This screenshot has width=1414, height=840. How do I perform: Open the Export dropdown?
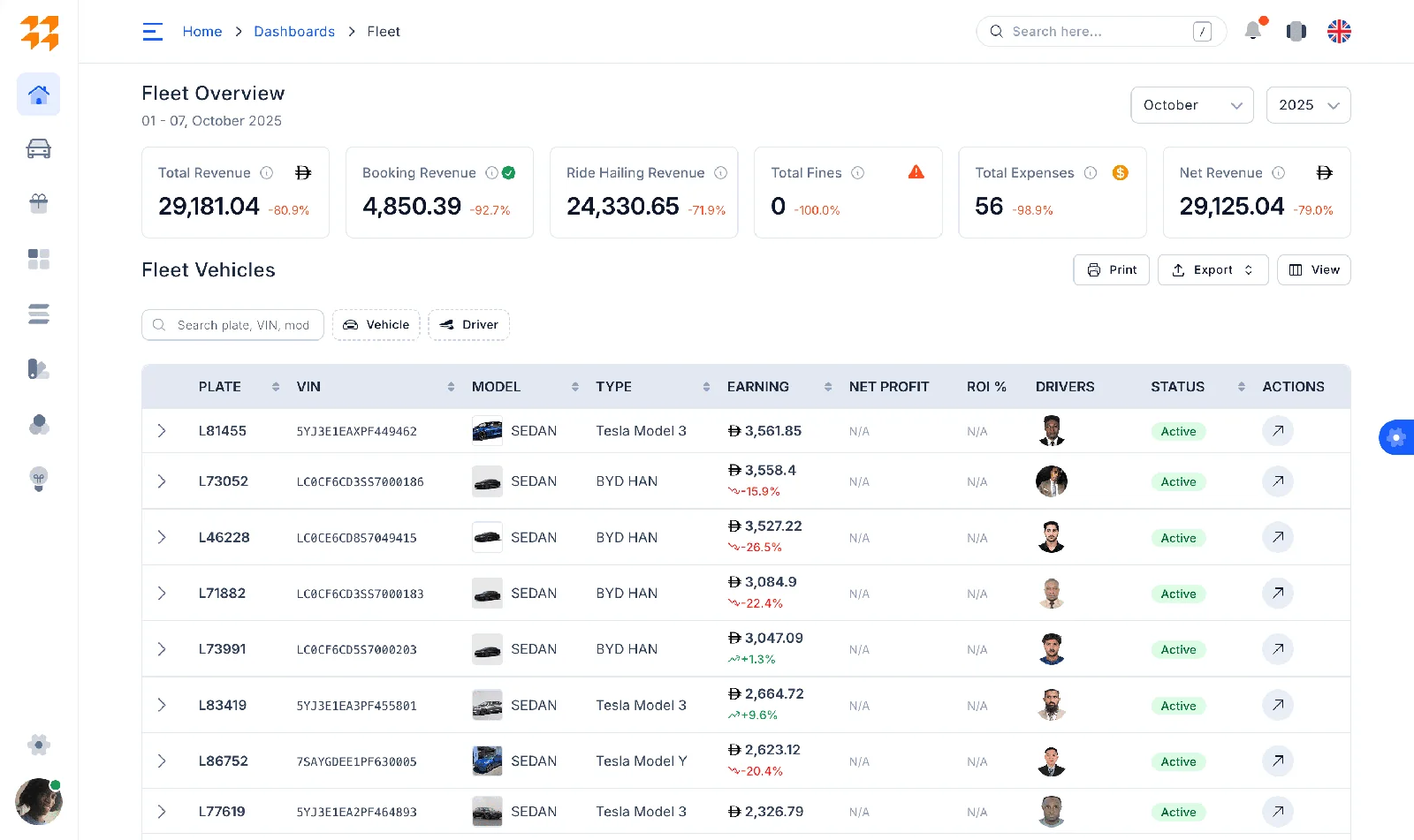click(x=1213, y=270)
